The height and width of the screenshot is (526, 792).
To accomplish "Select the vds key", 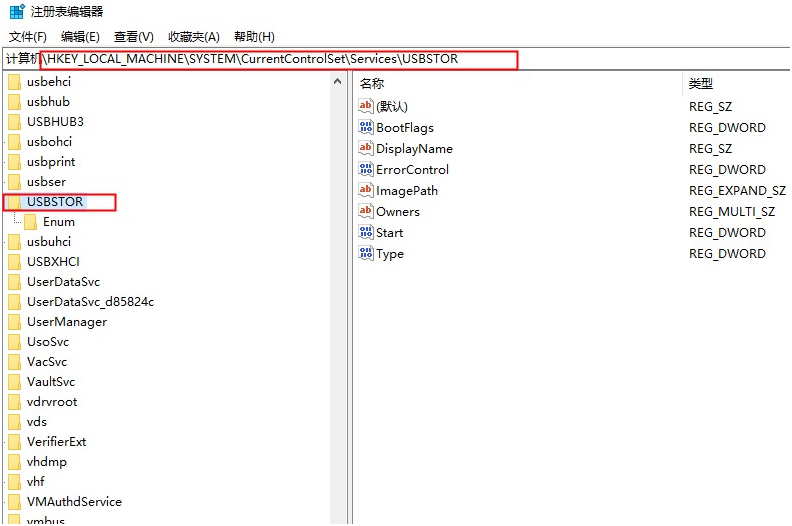I will [x=37, y=422].
